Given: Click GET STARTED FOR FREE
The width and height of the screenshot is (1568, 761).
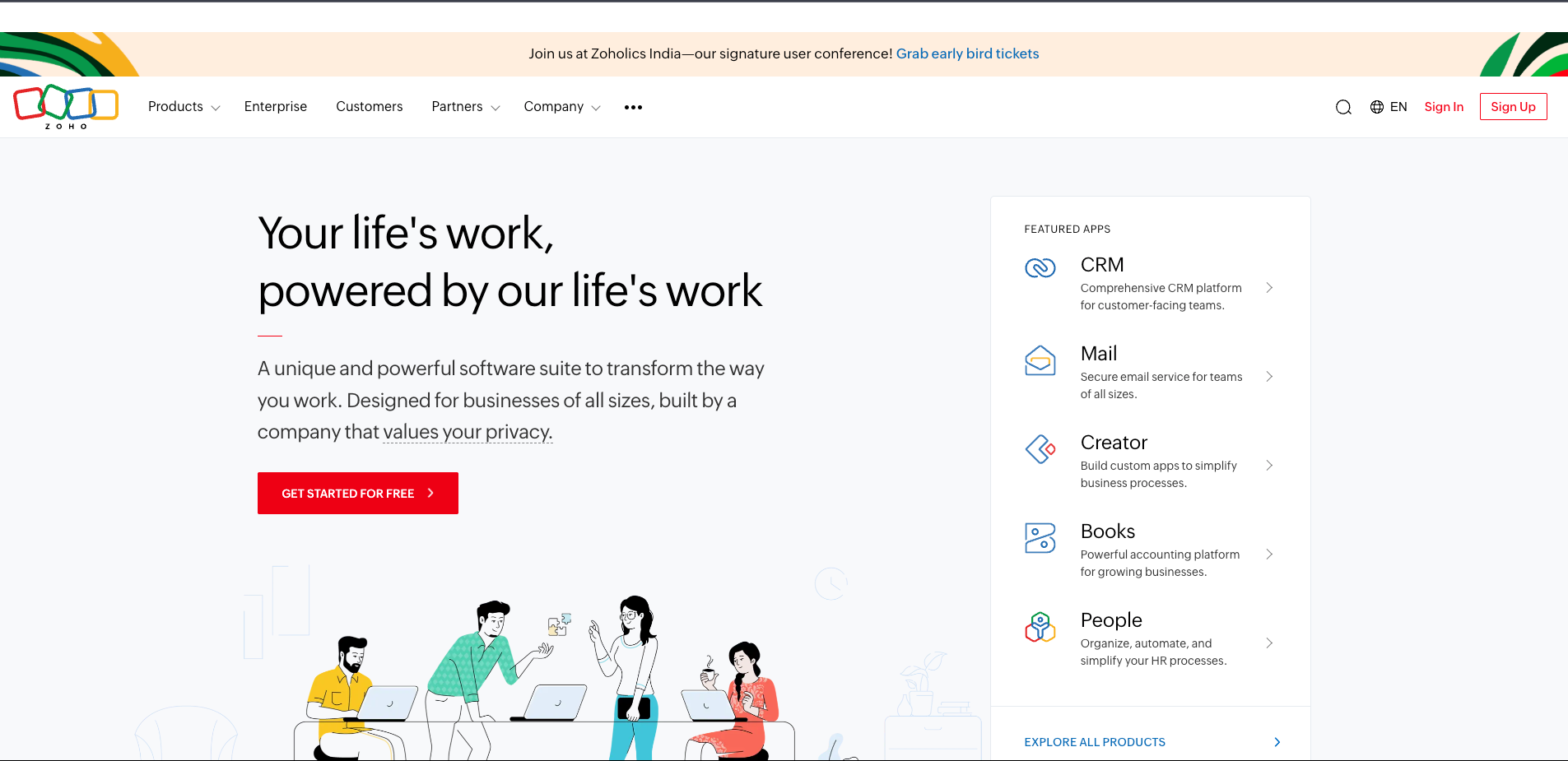Looking at the screenshot, I should click(x=357, y=493).
